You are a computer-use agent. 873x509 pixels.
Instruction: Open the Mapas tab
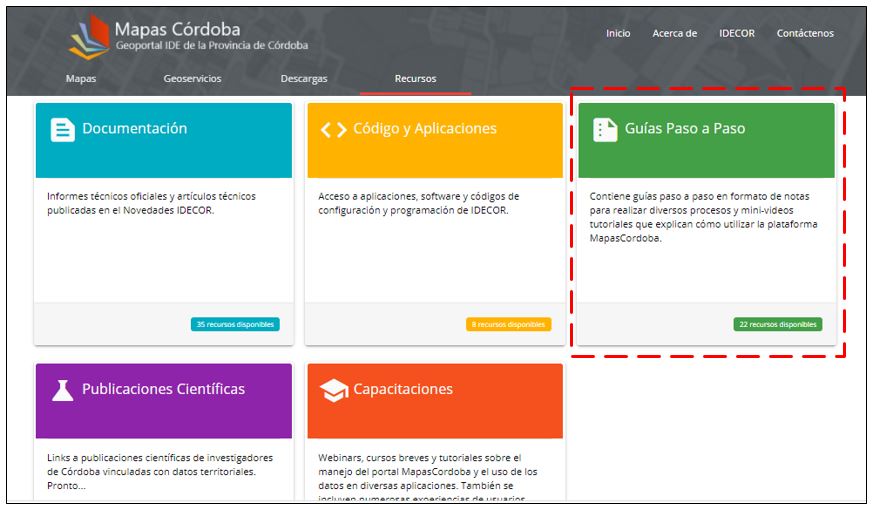[81, 79]
